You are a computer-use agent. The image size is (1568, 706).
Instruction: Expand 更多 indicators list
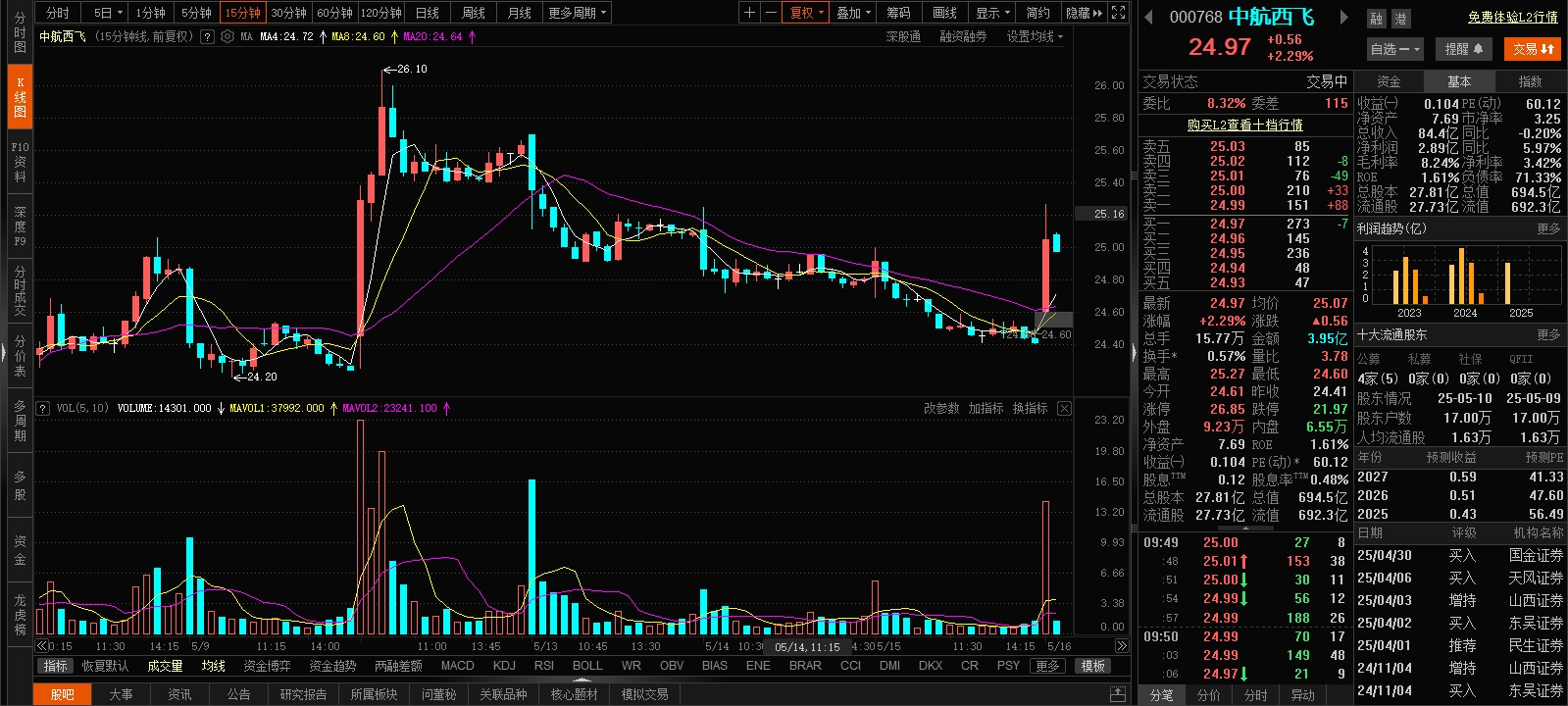[x=1048, y=666]
